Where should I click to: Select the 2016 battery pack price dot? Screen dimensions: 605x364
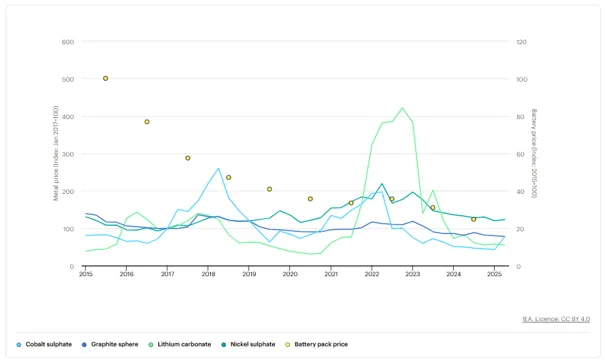point(147,122)
